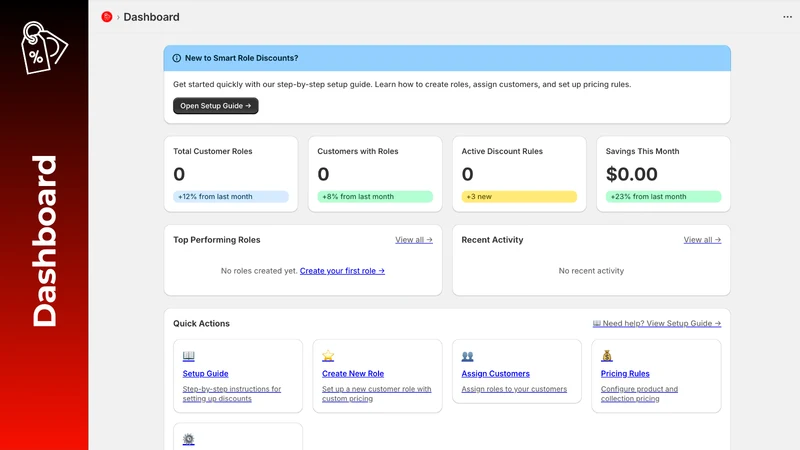The height and width of the screenshot is (450, 800).
Task: Click 'Set up a new customer role' description
Action: point(377,393)
